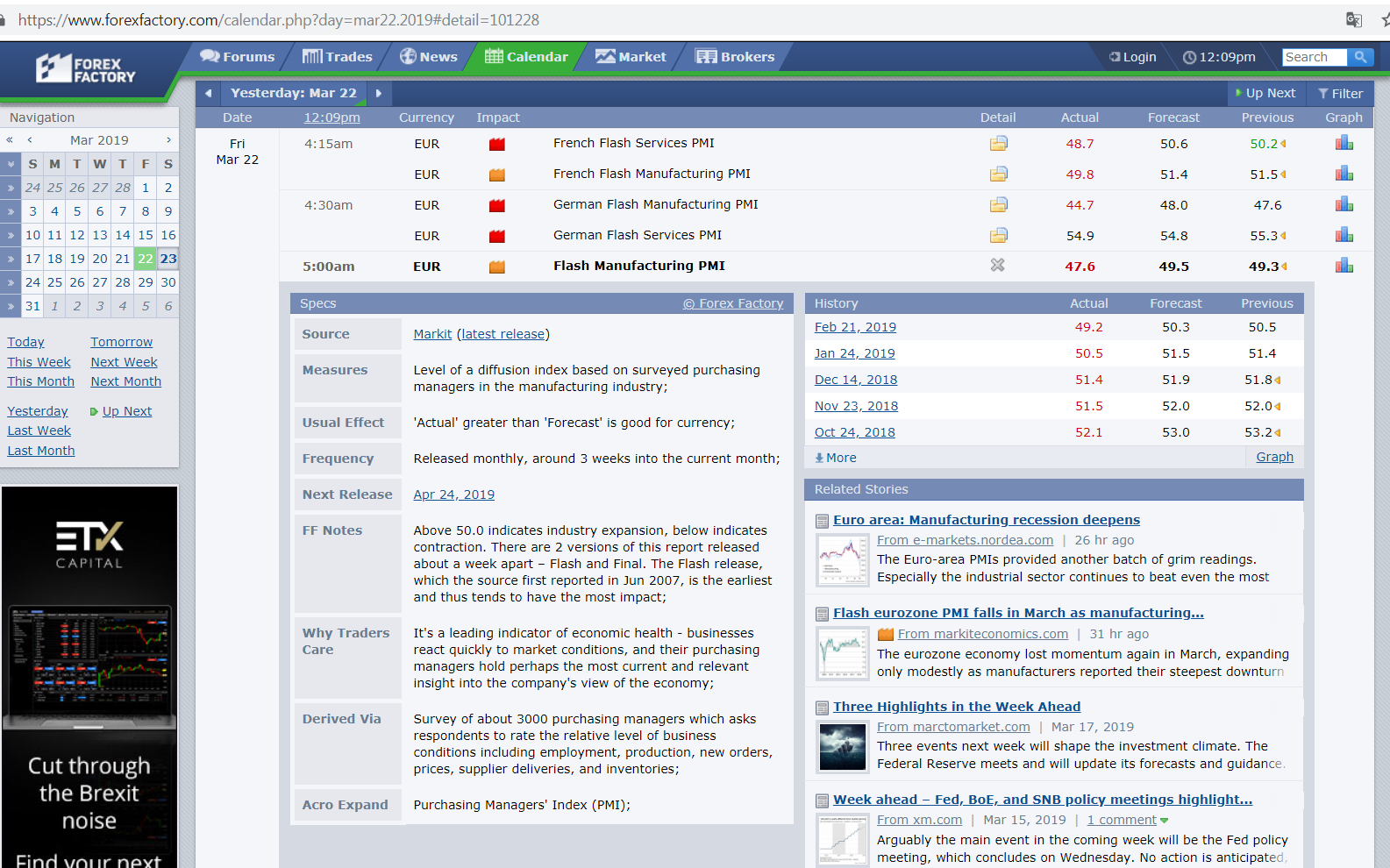Switch to the Brokers tab
1390x868 pixels.
[x=735, y=57]
